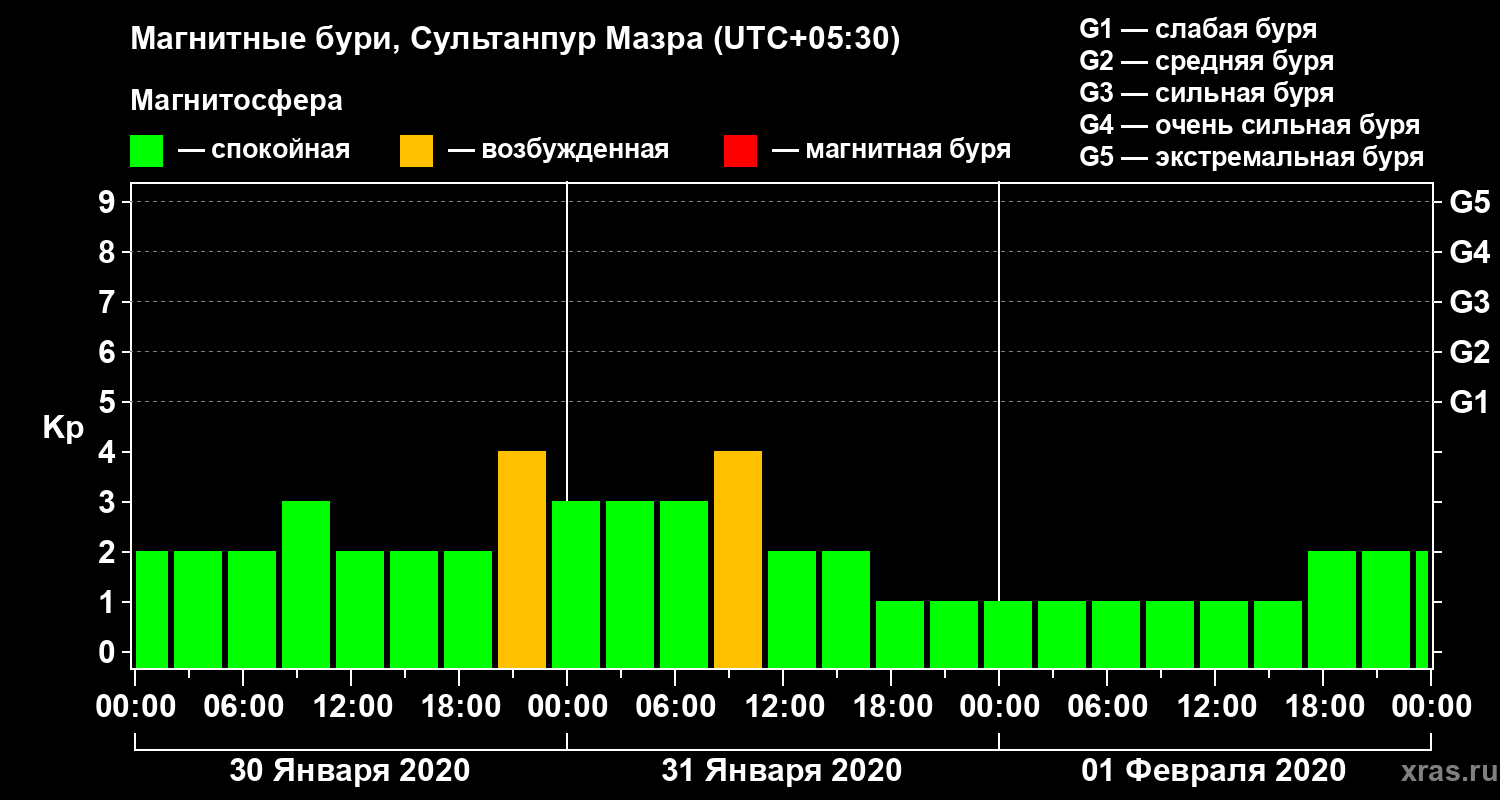Click the red 'магнитная буря' legend swatch

(740, 151)
